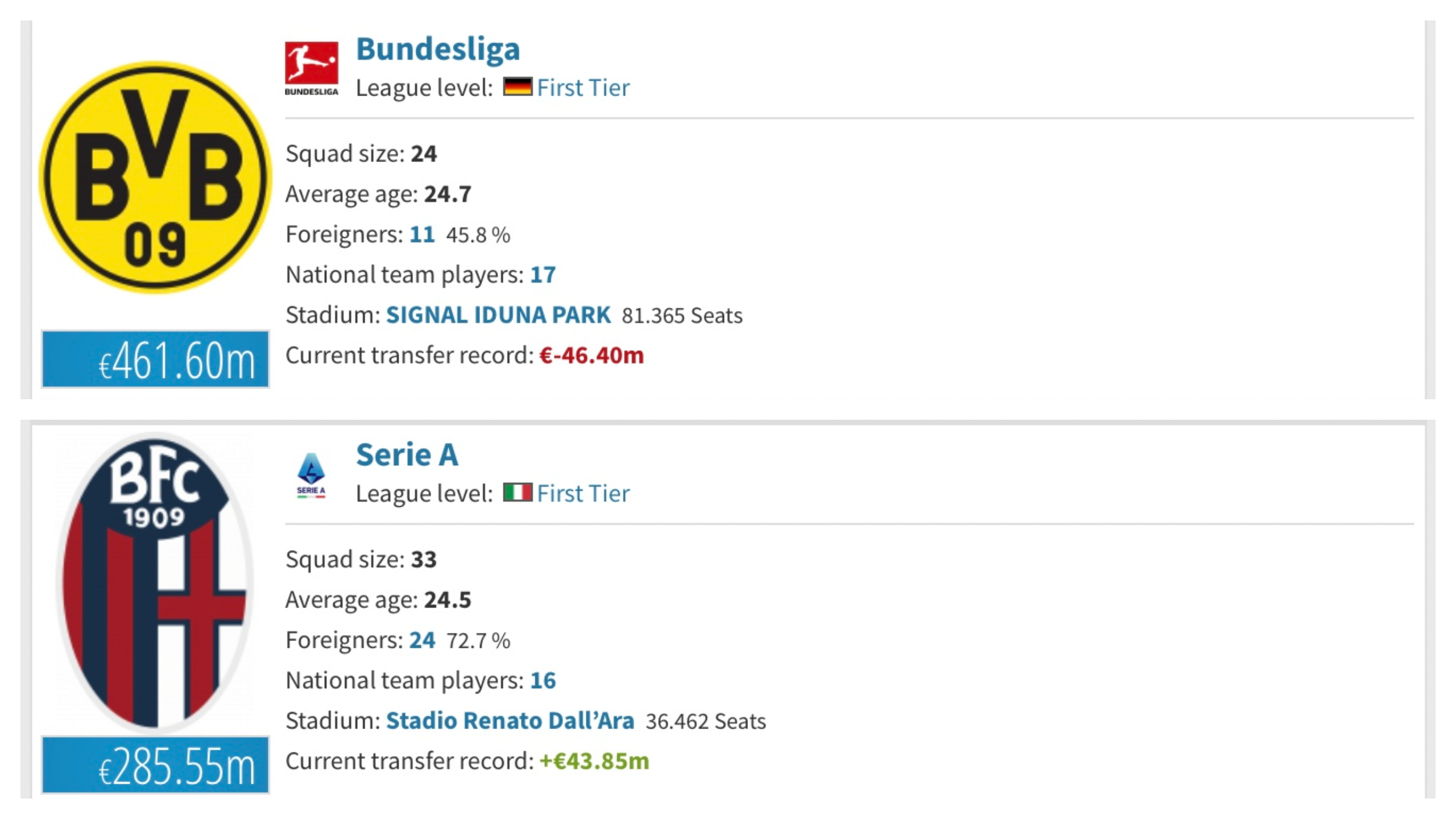Select First Tier link under Serie A
Viewport: 1456px width, 819px height.
(584, 493)
